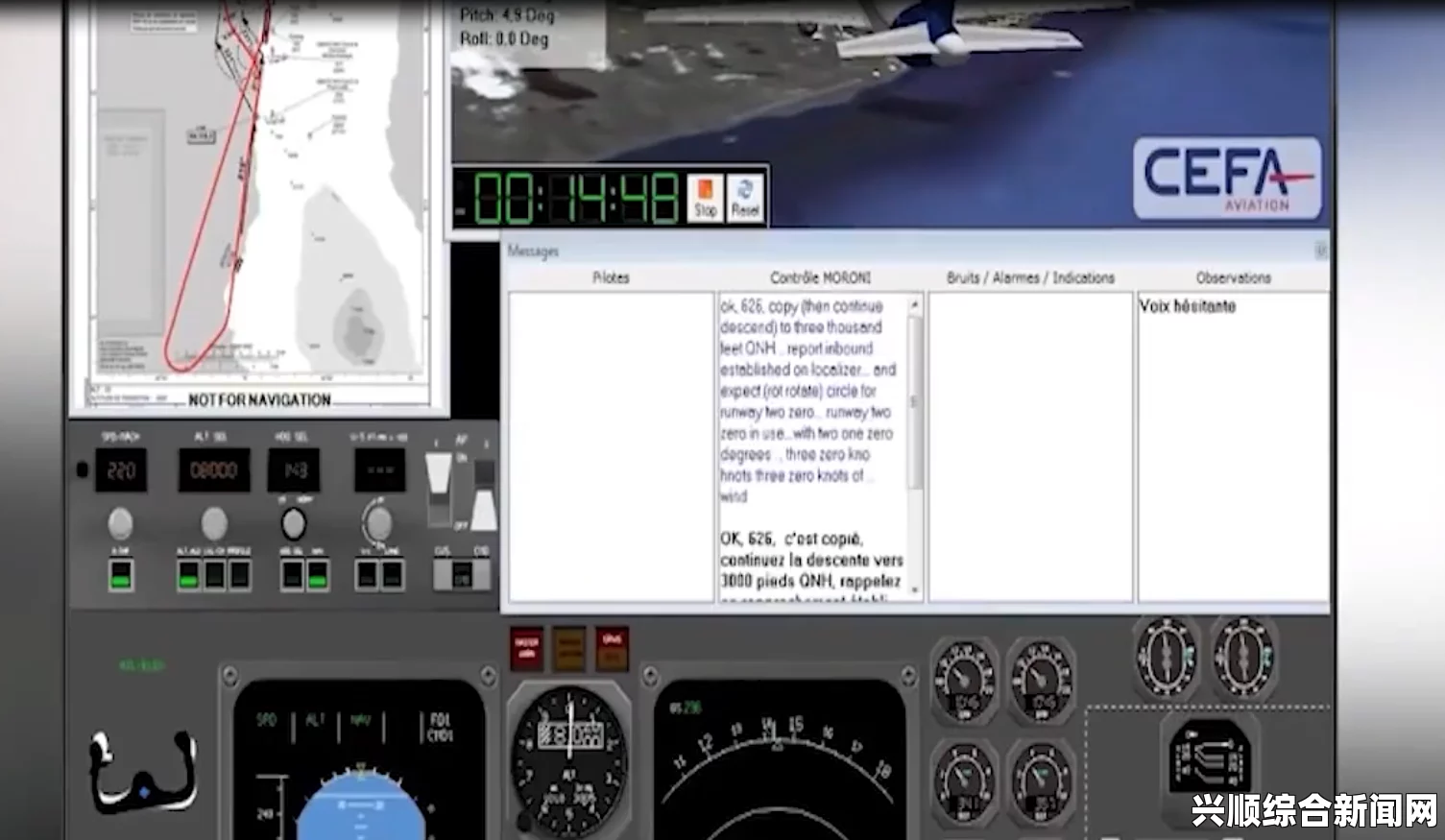1445x840 pixels.
Task: Toggle the left autopilot engage lever
Action: pos(439,490)
